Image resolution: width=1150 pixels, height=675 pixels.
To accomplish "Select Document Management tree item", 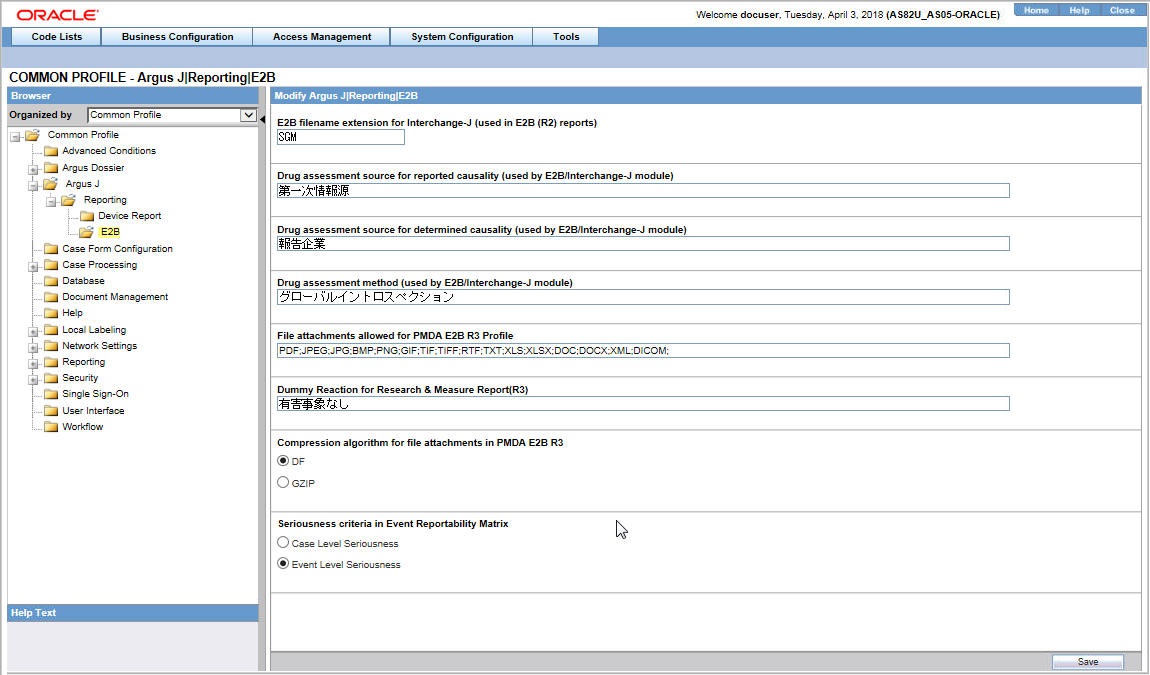I will (x=115, y=297).
